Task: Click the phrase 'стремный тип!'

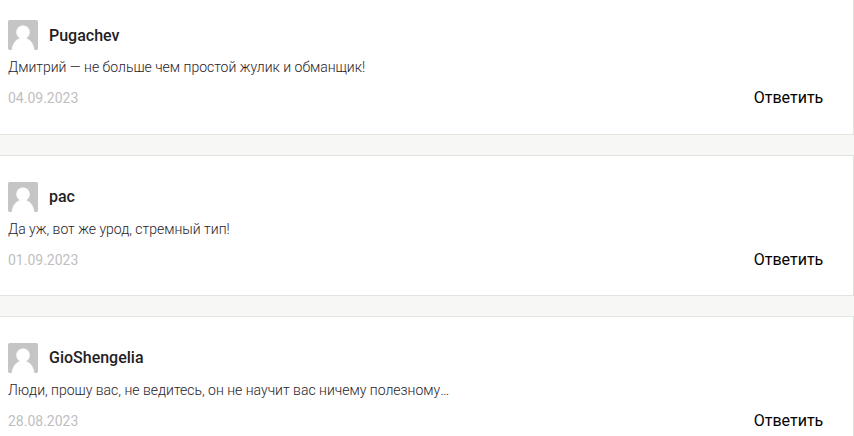Action: tap(182, 229)
